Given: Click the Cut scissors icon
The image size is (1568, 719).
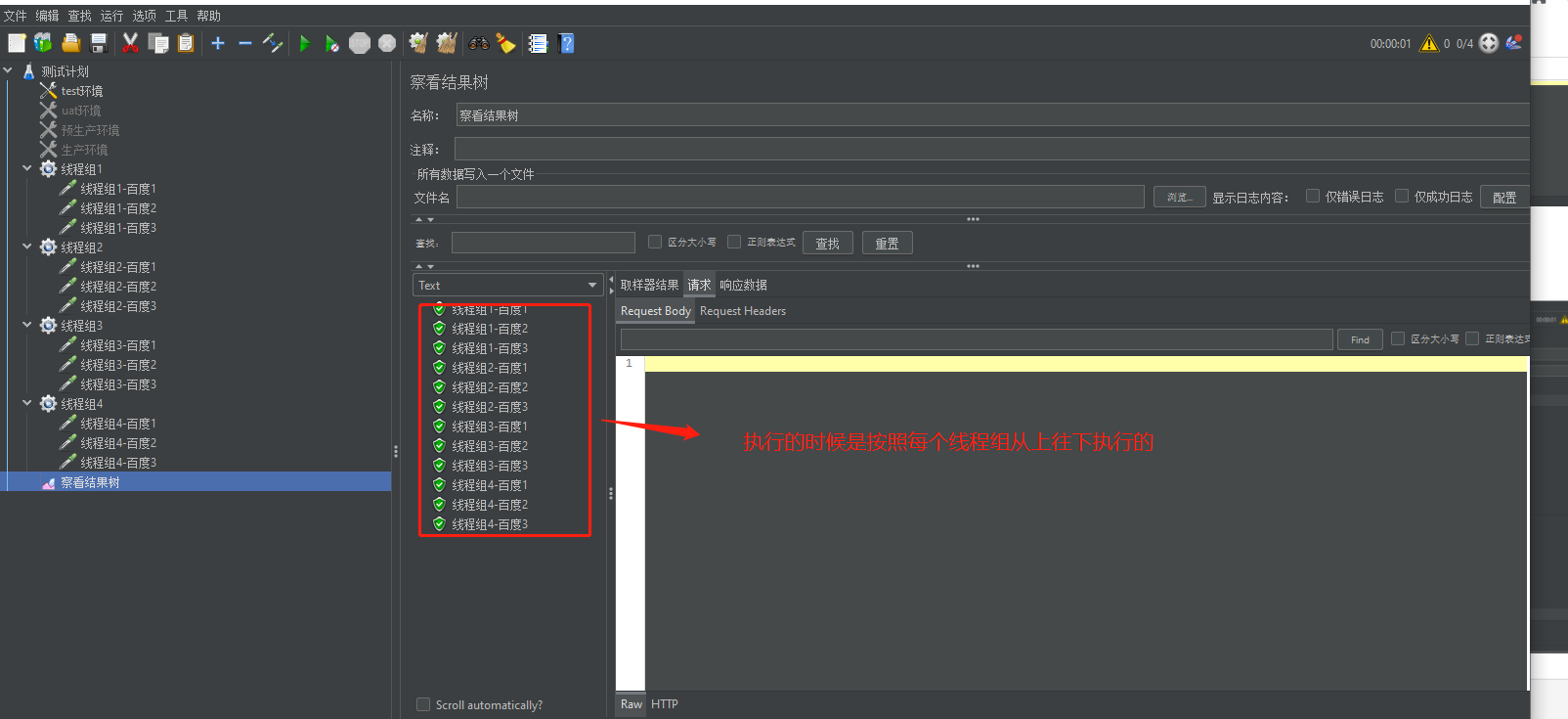Looking at the screenshot, I should (130, 43).
